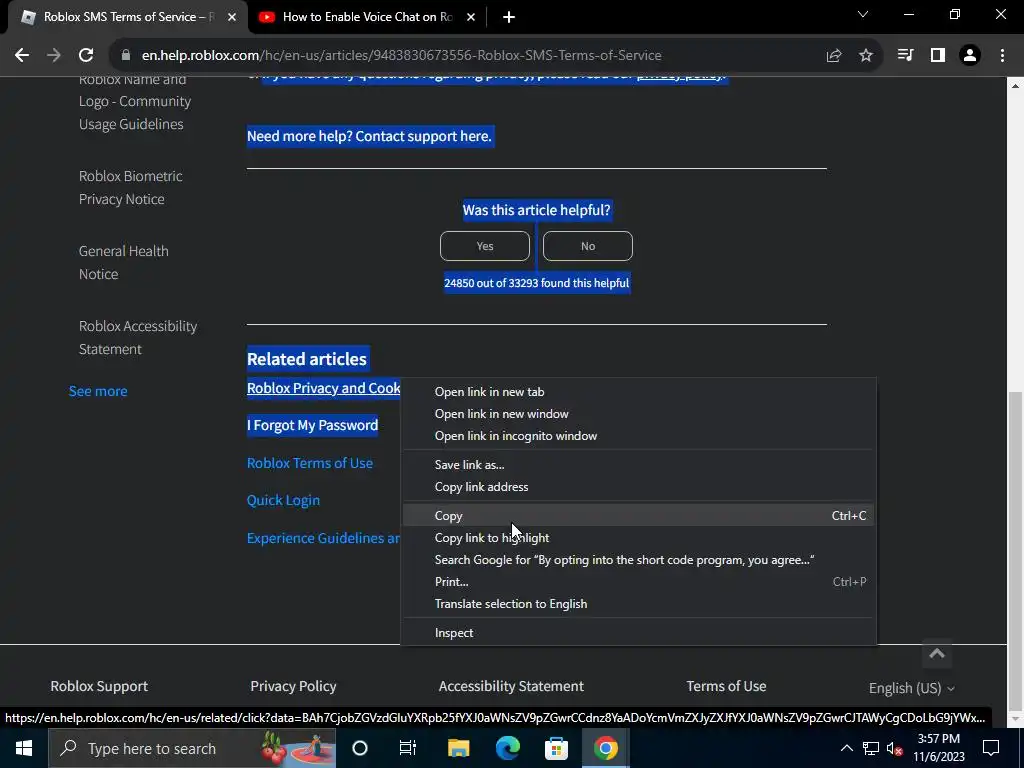1024x768 pixels.
Task: Open Roblox Biometric Privacy Notice sidebar link
Action: [131, 187]
